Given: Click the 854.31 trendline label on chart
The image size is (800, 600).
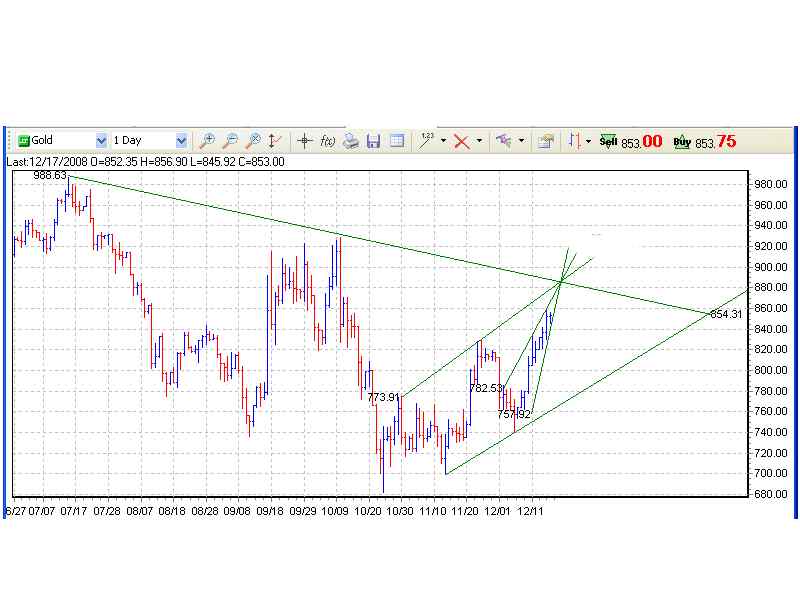Looking at the screenshot, I should (x=726, y=314).
